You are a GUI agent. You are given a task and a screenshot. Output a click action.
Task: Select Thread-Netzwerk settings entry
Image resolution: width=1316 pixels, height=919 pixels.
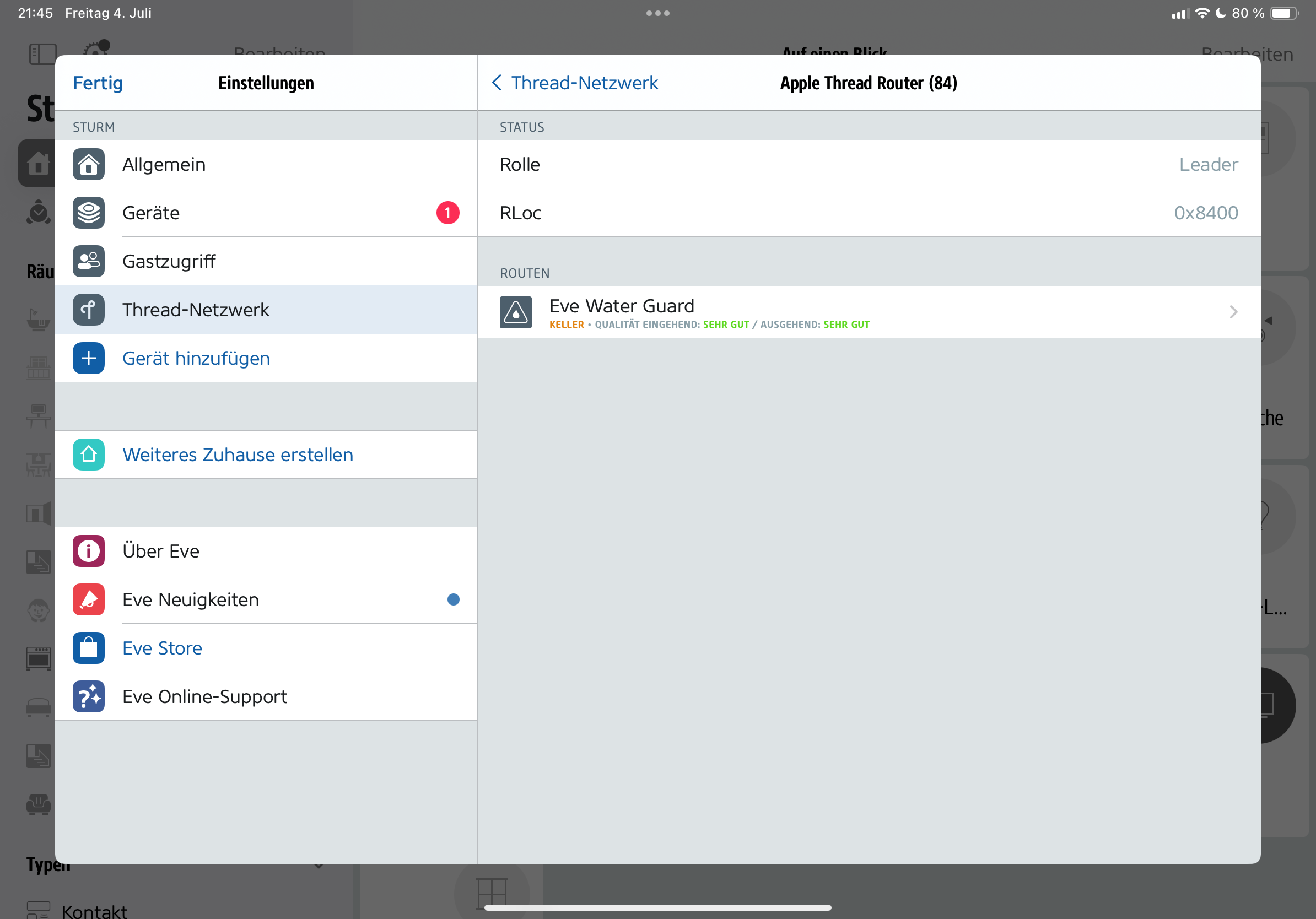click(x=196, y=310)
